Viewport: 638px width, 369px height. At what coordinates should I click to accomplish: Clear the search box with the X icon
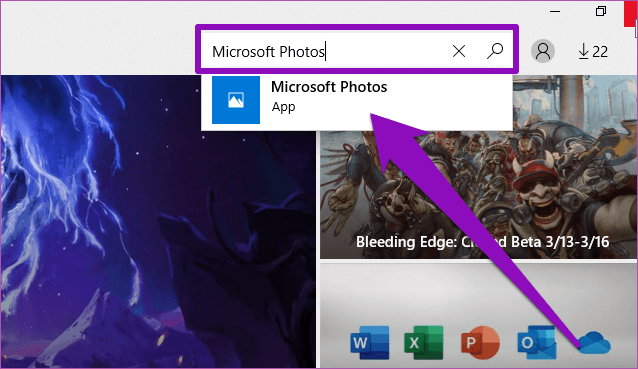point(459,51)
